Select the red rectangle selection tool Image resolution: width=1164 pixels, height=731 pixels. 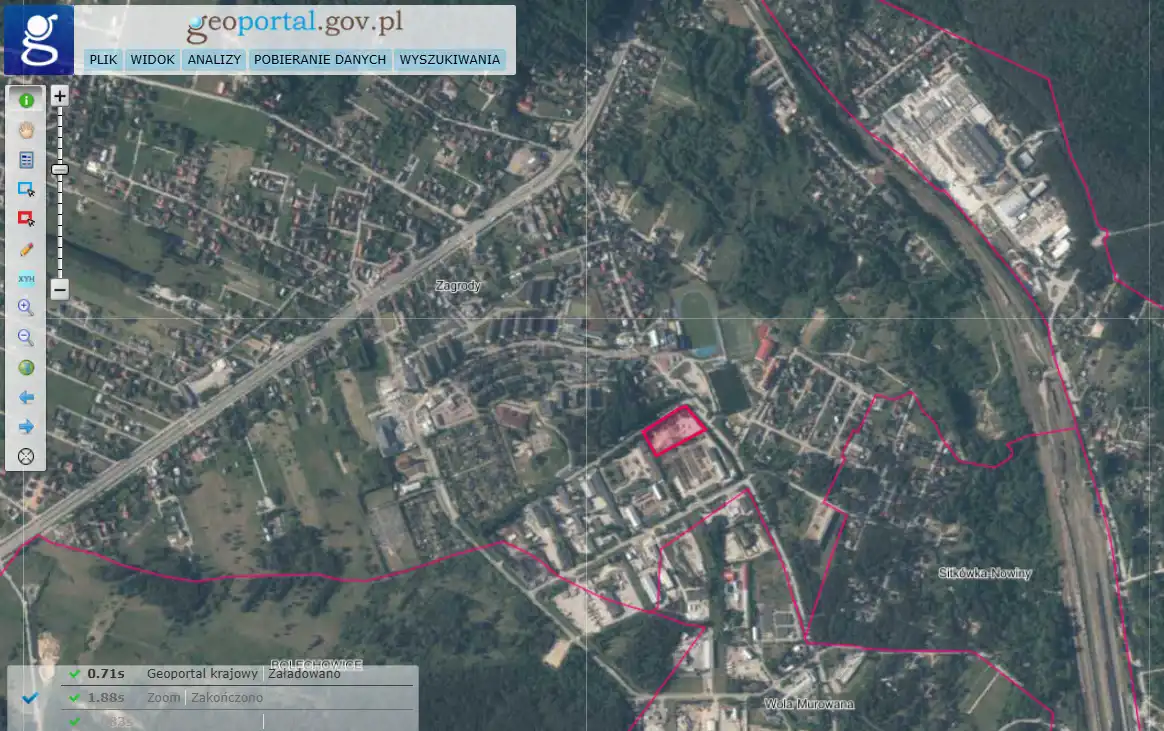(26, 218)
